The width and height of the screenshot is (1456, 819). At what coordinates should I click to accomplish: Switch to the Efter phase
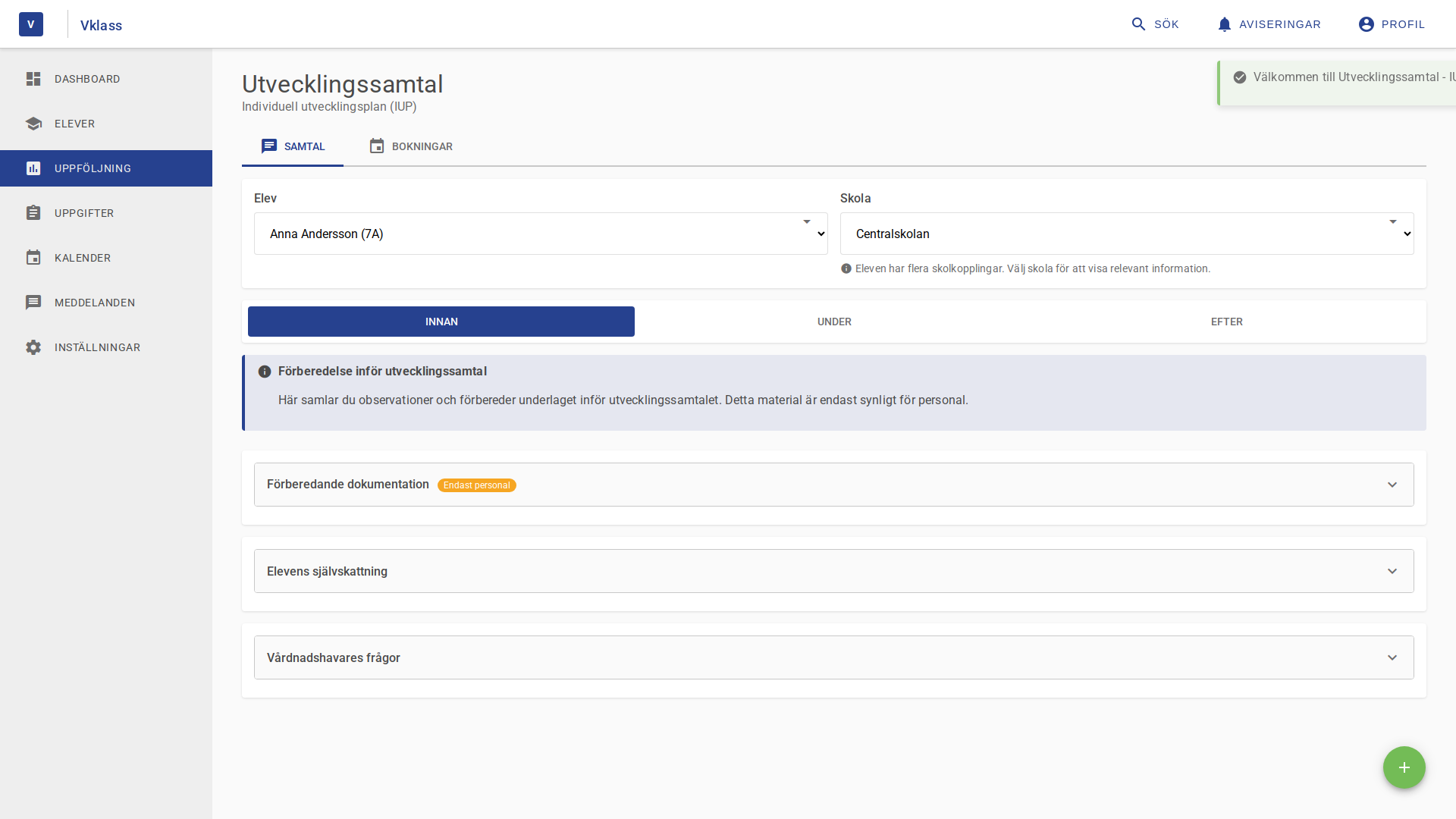click(1227, 322)
